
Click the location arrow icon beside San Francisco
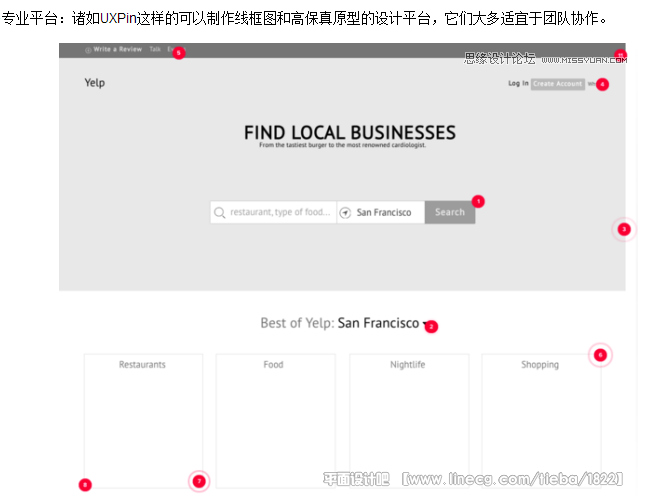point(345,213)
